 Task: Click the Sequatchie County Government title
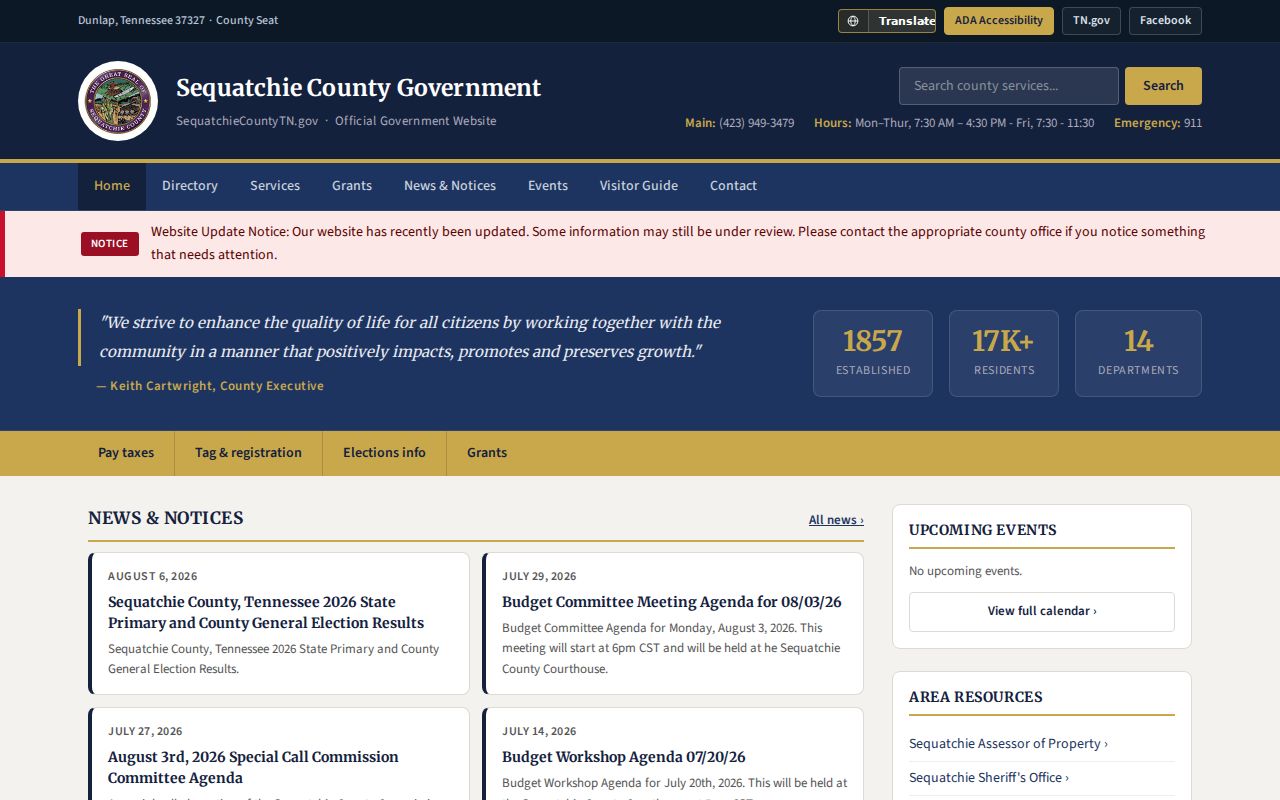[x=358, y=88]
